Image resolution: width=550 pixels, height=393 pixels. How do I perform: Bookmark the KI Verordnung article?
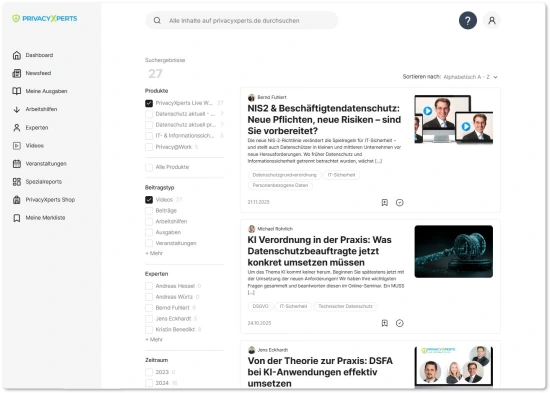click(x=384, y=323)
